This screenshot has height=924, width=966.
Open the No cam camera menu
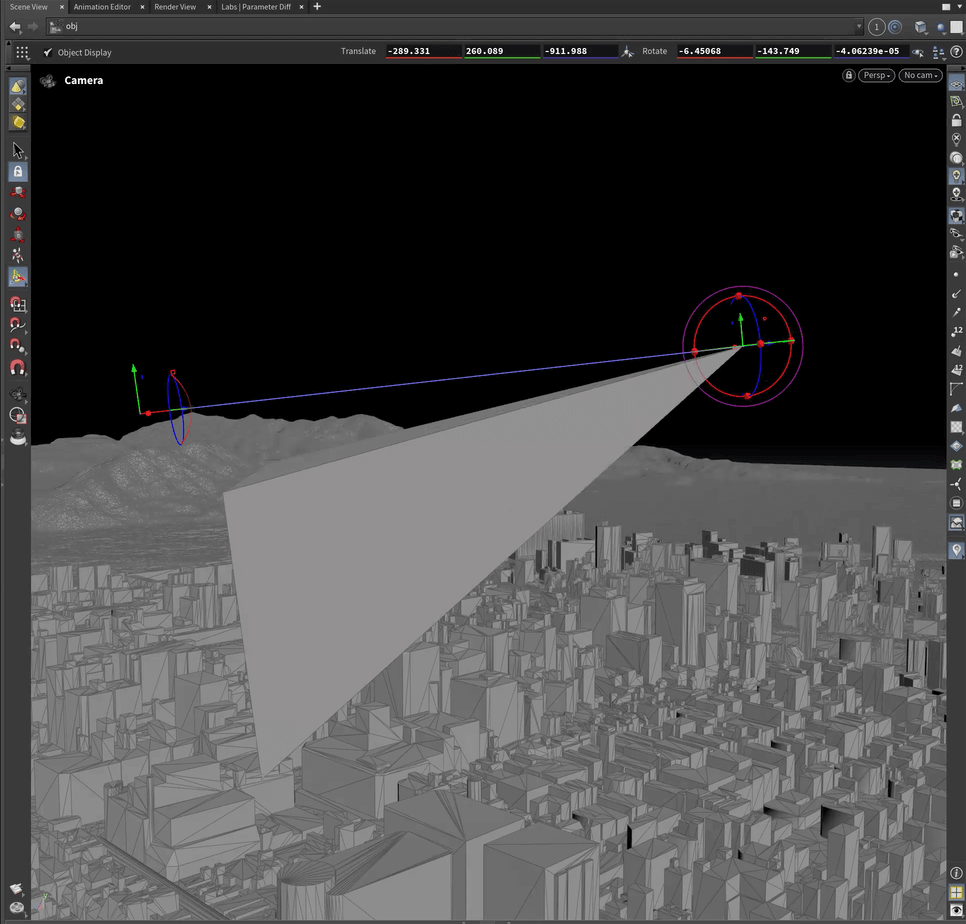tap(920, 76)
